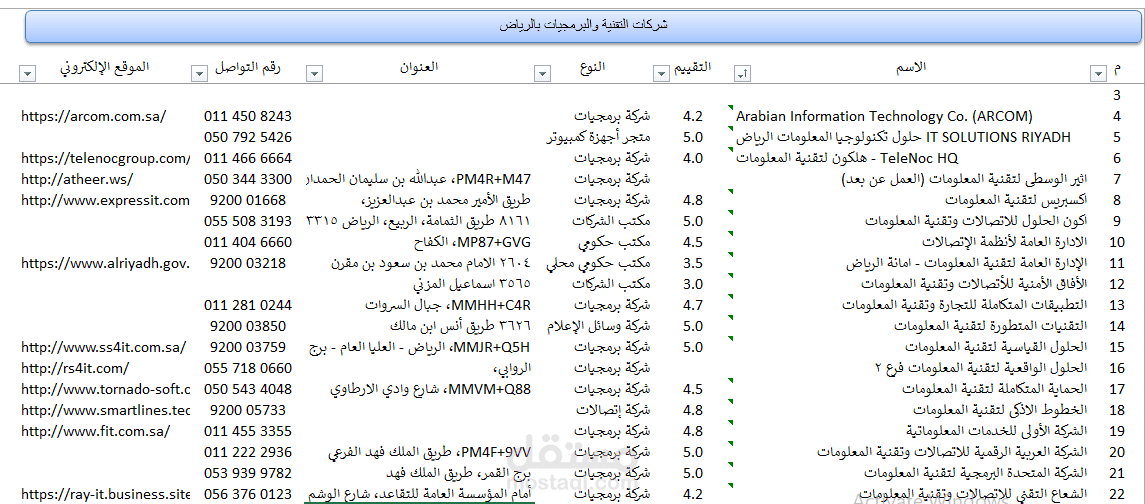This screenshot has width=1145, height=504.
Task: Open the http://www.tornado-soft link
Action: click(x=105, y=390)
